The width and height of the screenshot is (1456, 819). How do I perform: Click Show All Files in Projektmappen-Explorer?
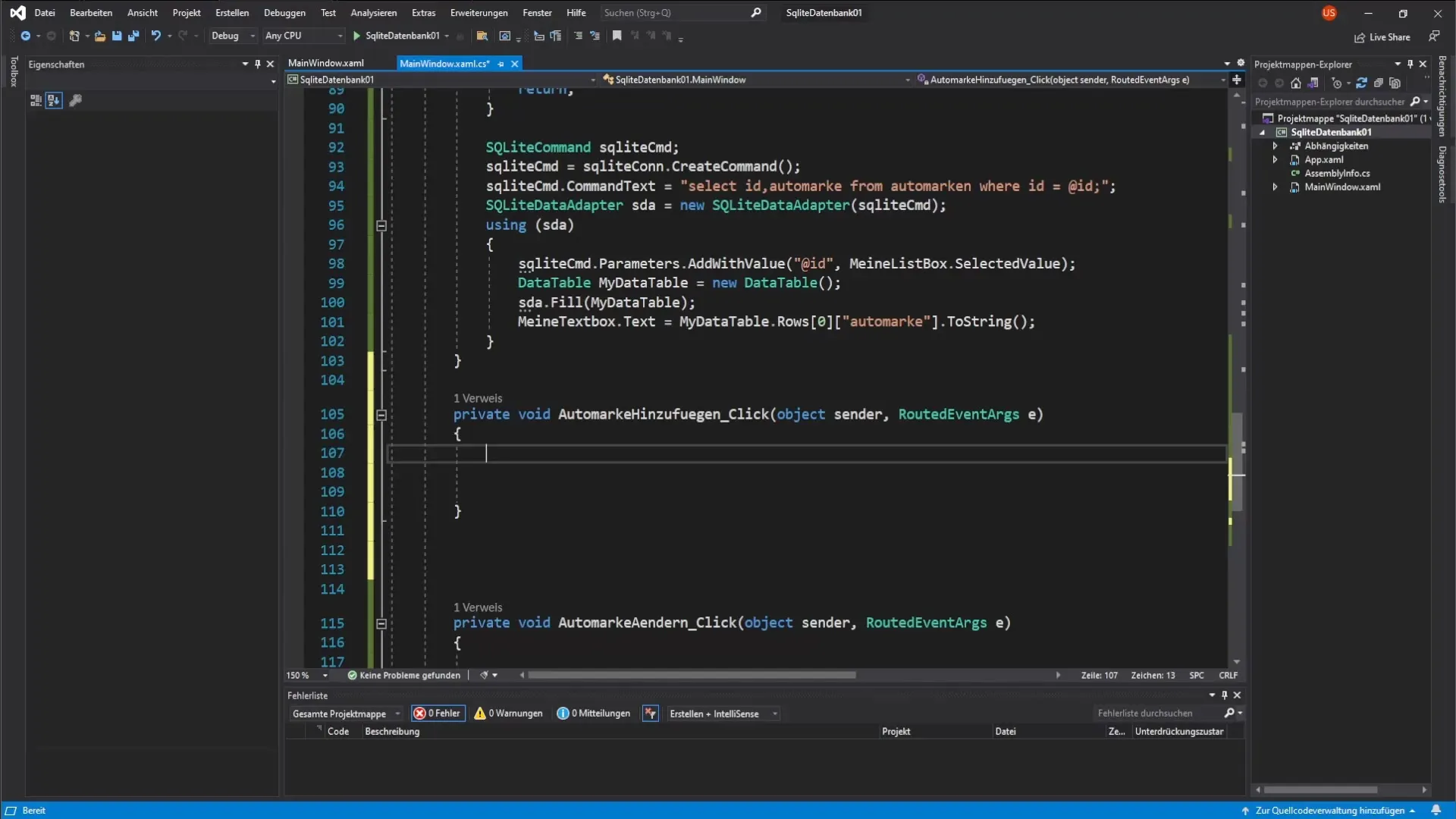[1395, 83]
